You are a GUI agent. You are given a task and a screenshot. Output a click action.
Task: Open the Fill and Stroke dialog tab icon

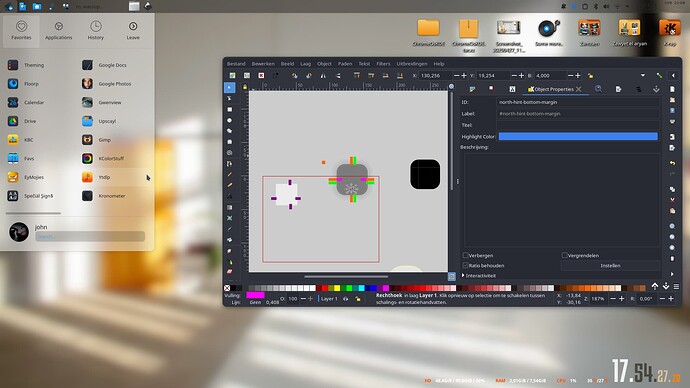click(472, 89)
